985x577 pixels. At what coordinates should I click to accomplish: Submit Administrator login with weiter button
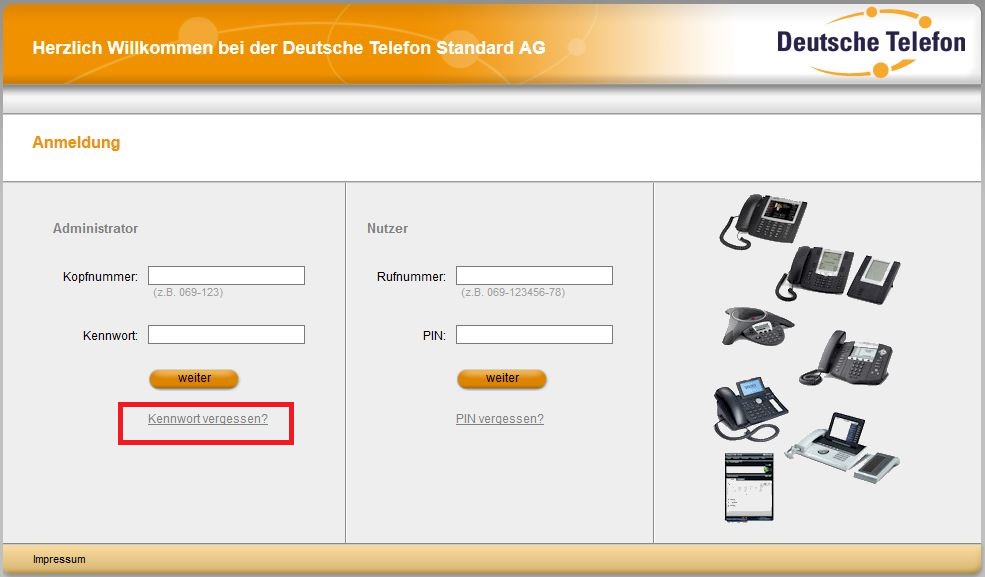(194, 379)
